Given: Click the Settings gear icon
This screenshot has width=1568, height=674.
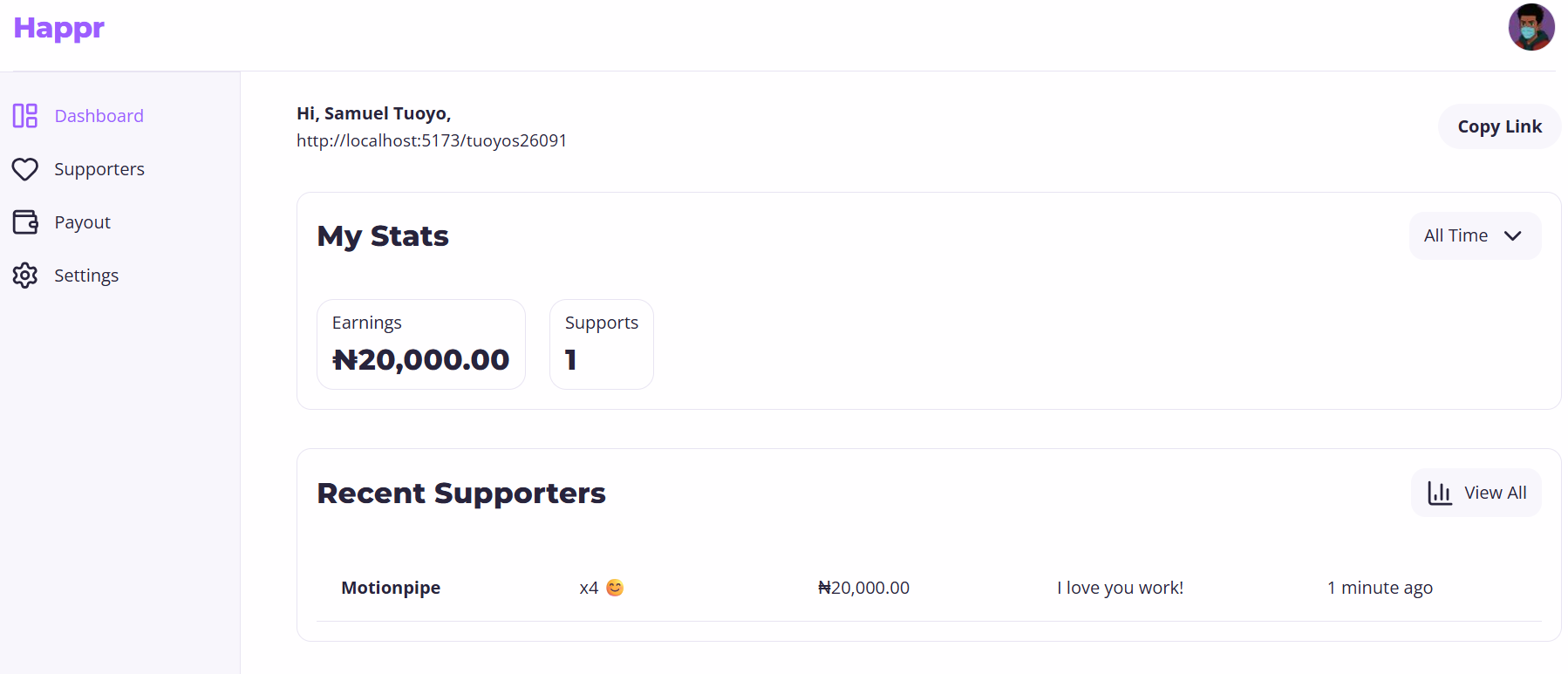Looking at the screenshot, I should [25, 276].
